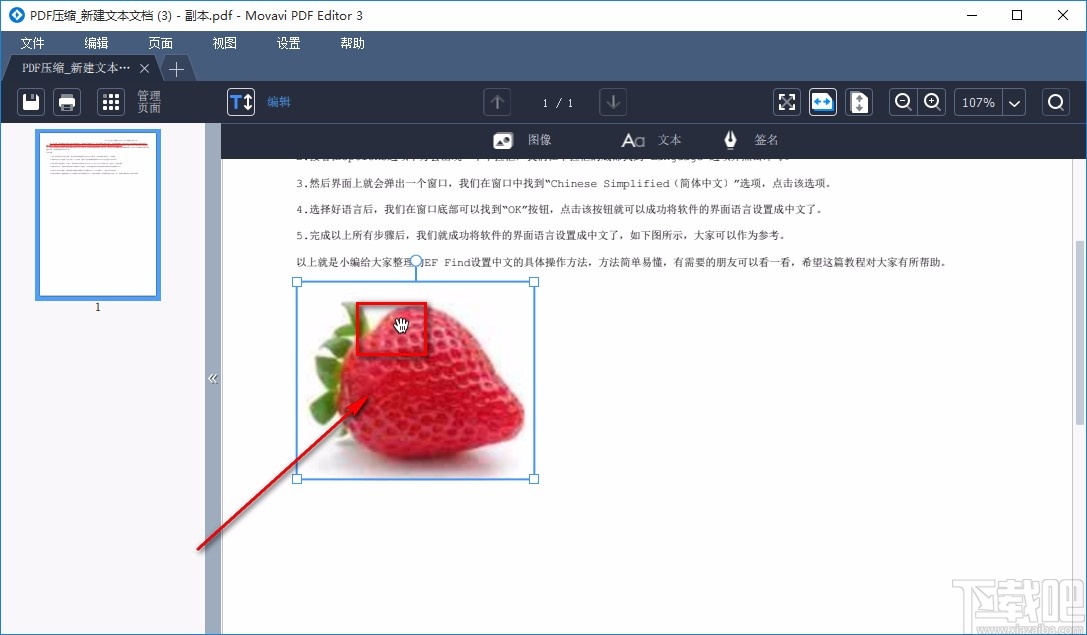
Task: Switch to 图像 image editing mode
Action: (523, 139)
